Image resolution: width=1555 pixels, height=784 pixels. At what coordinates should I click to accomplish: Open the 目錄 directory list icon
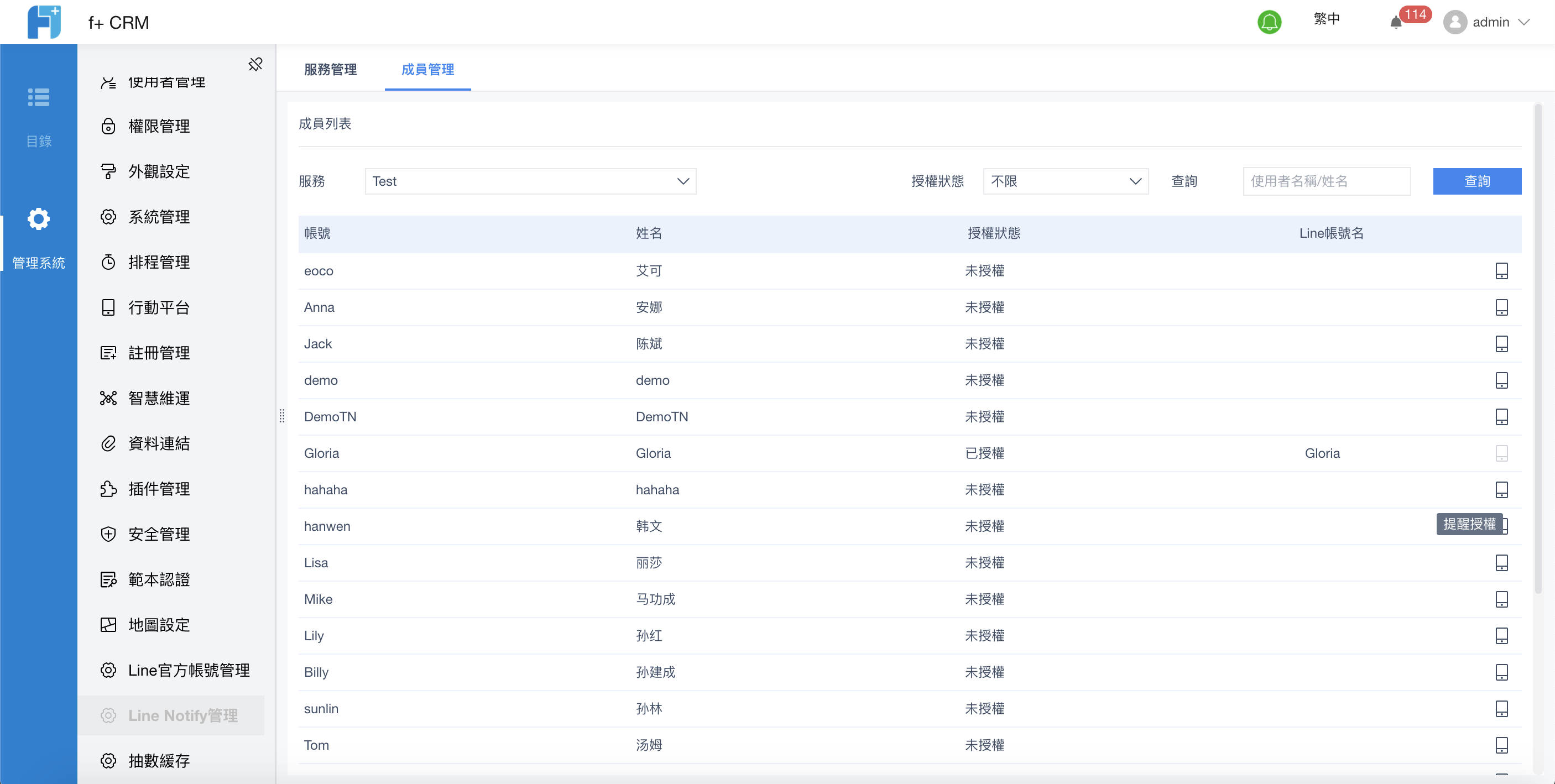pos(39,97)
